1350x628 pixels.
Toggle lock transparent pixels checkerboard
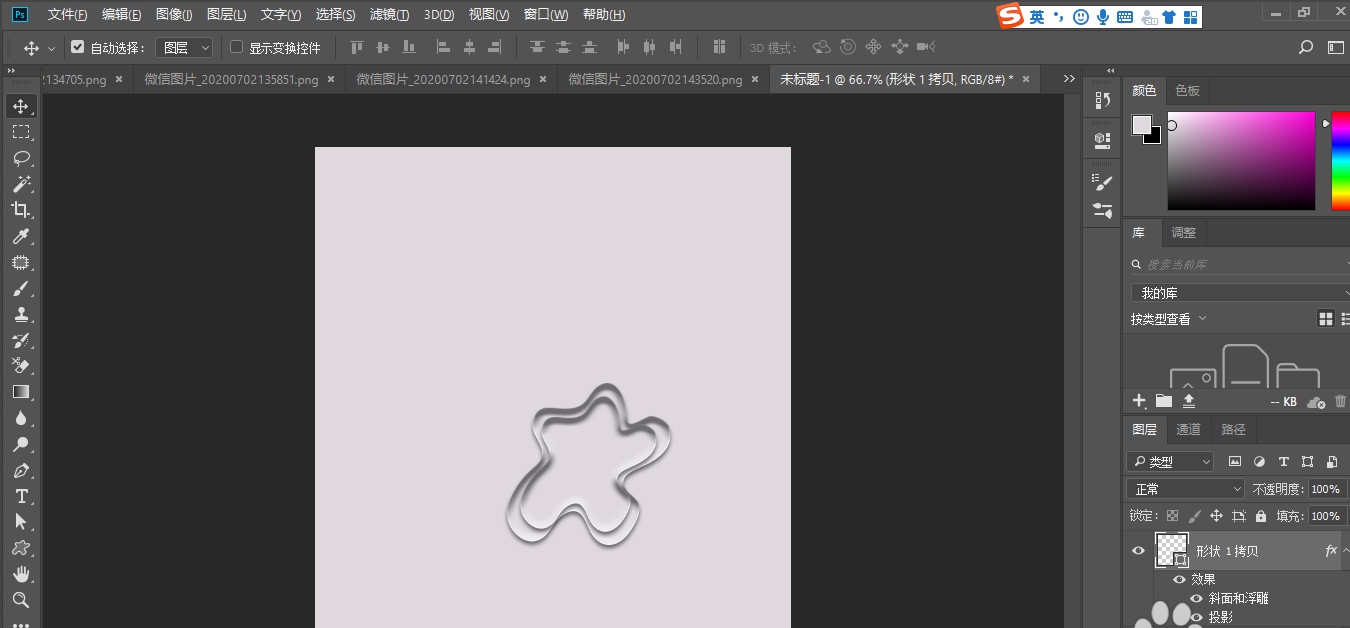tap(1172, 516)
